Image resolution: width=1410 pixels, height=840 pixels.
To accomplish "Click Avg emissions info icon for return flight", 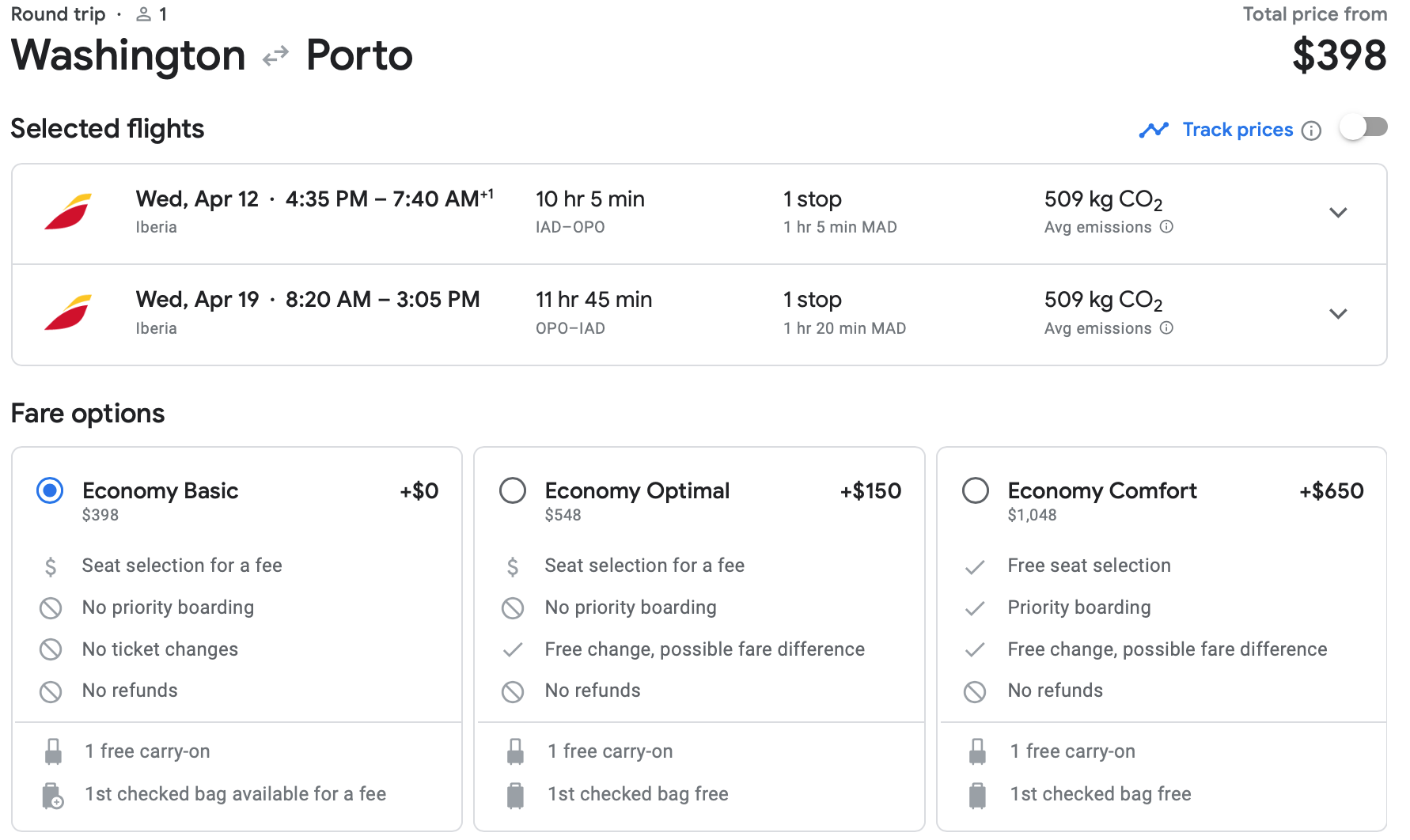I will (x=1166, y=328).
